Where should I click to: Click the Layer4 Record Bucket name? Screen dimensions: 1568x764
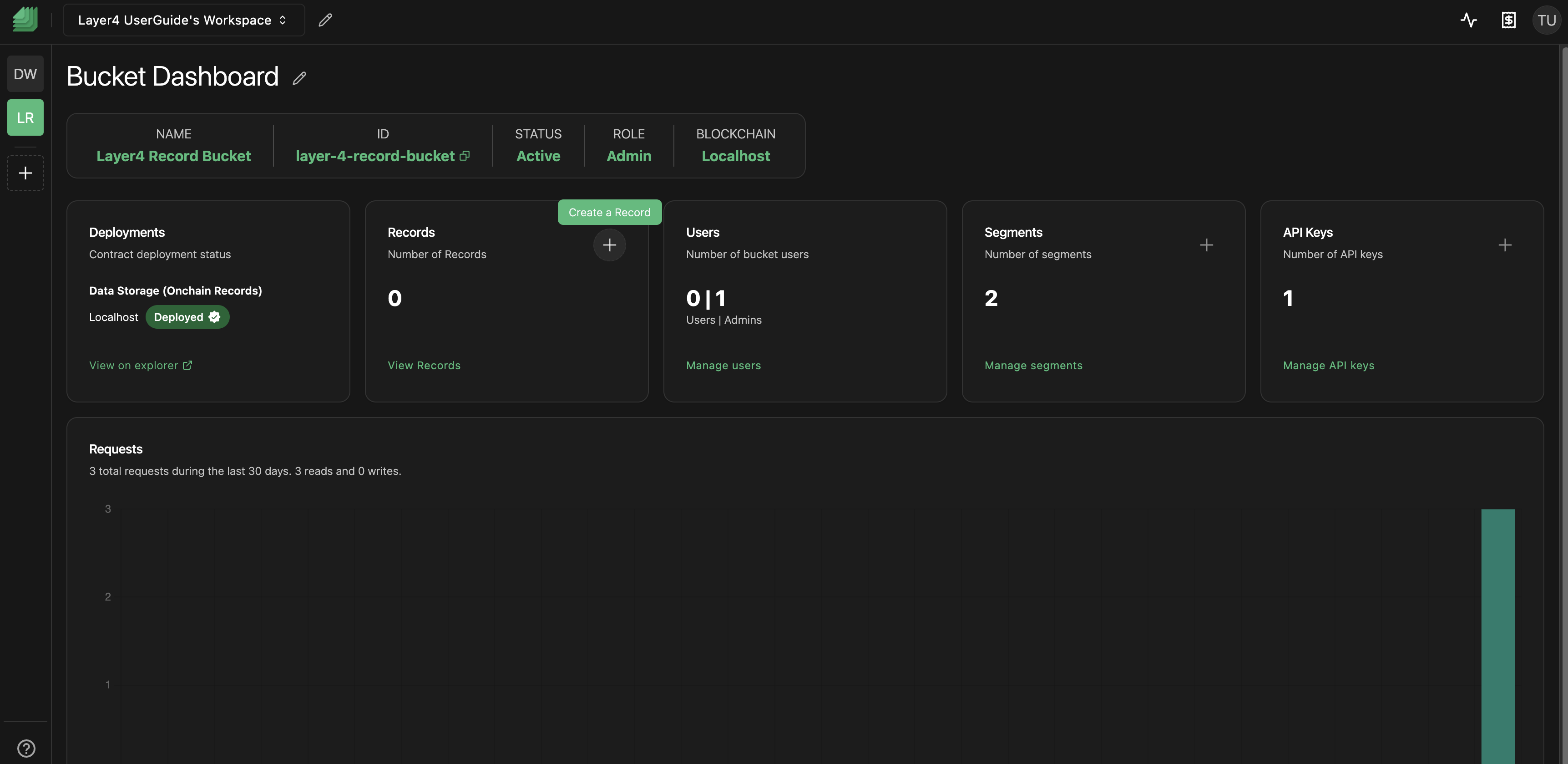point(173,156)
